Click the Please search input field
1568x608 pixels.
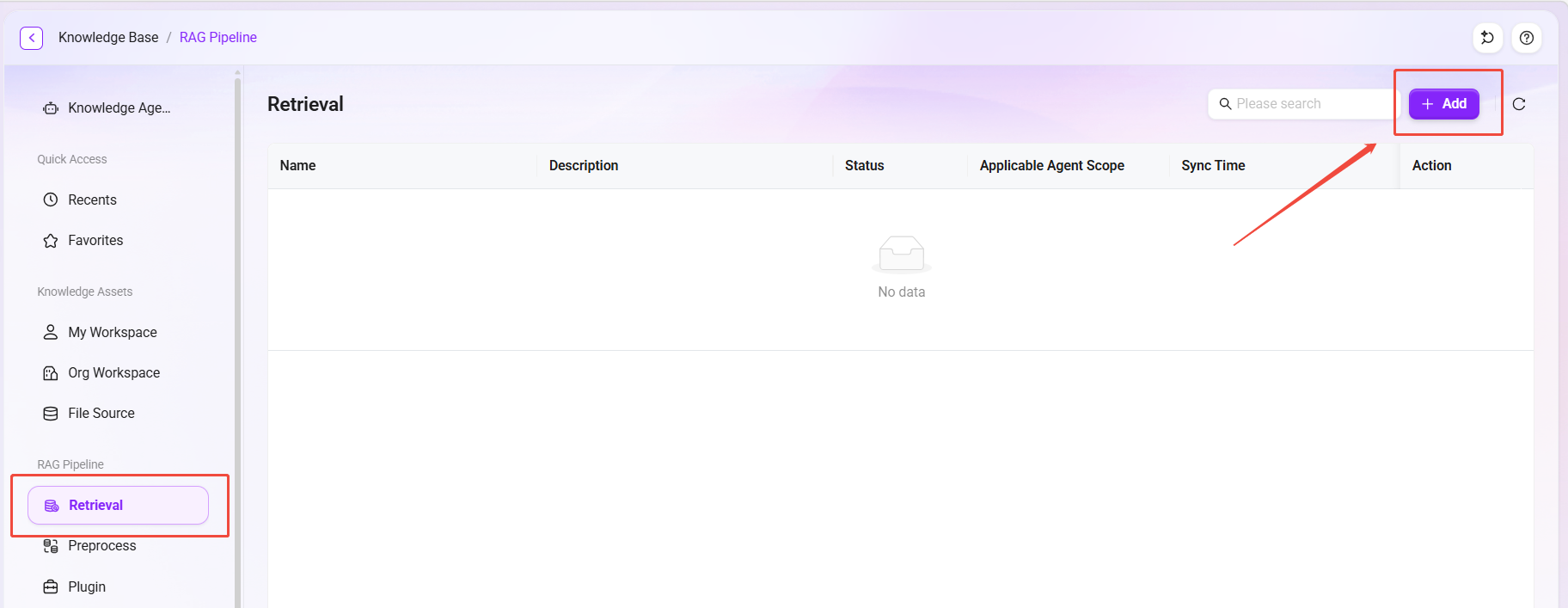pos(1304,104)
